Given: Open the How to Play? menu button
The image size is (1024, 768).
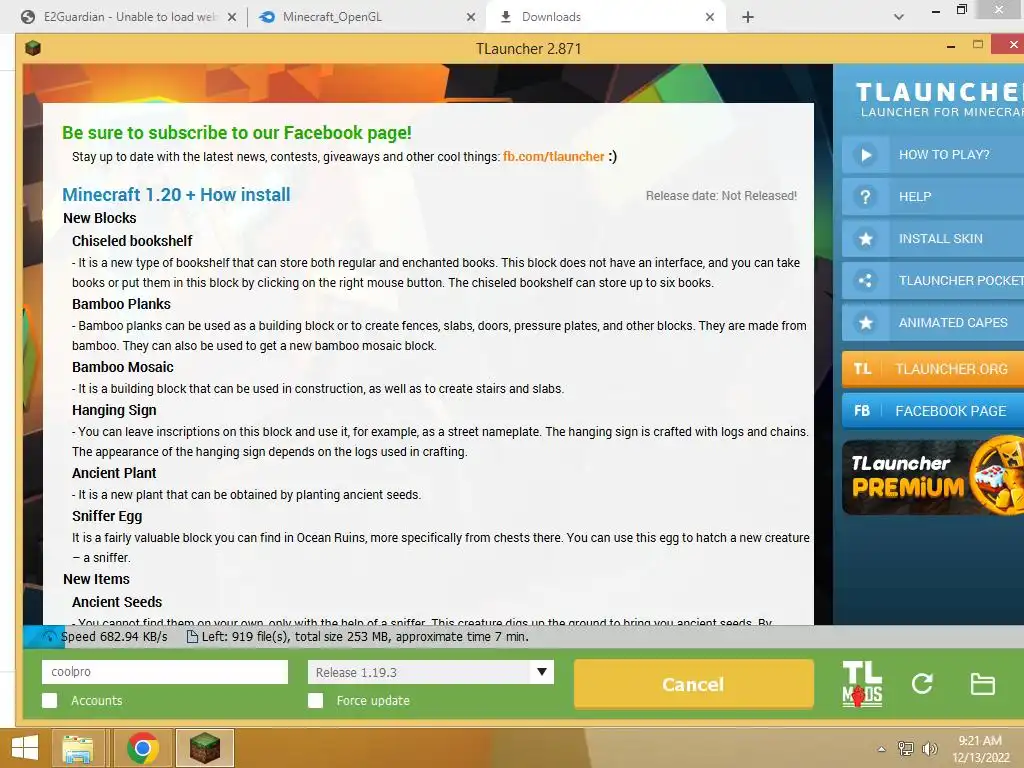Looking at the screenshot, I should (x=933, y=155).
